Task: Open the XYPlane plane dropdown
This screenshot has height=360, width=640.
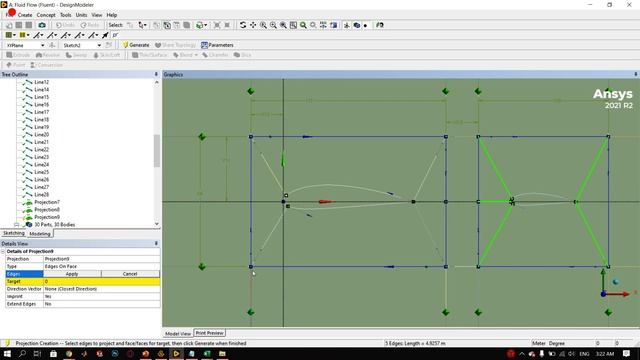Action: (42, 45)
